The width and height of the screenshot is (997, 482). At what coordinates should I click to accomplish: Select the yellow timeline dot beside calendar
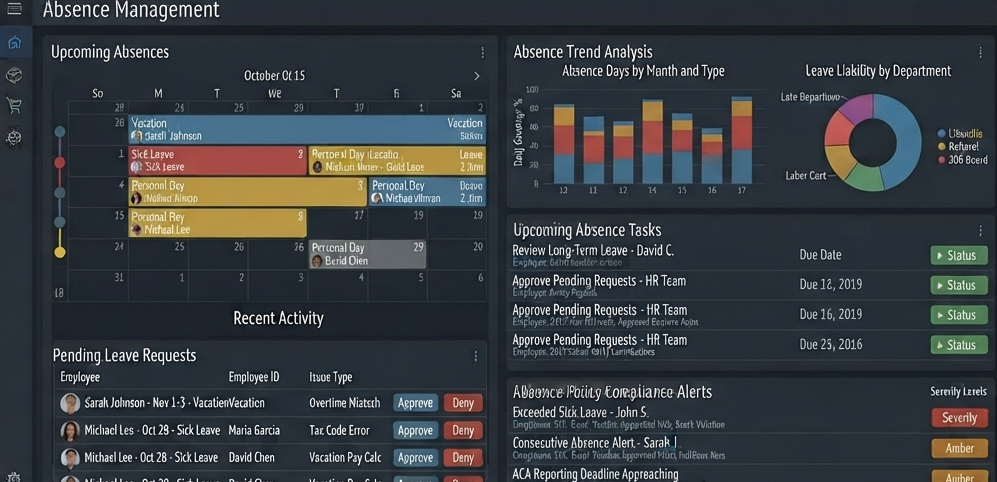pyautogui.click(x=60, y=252)
